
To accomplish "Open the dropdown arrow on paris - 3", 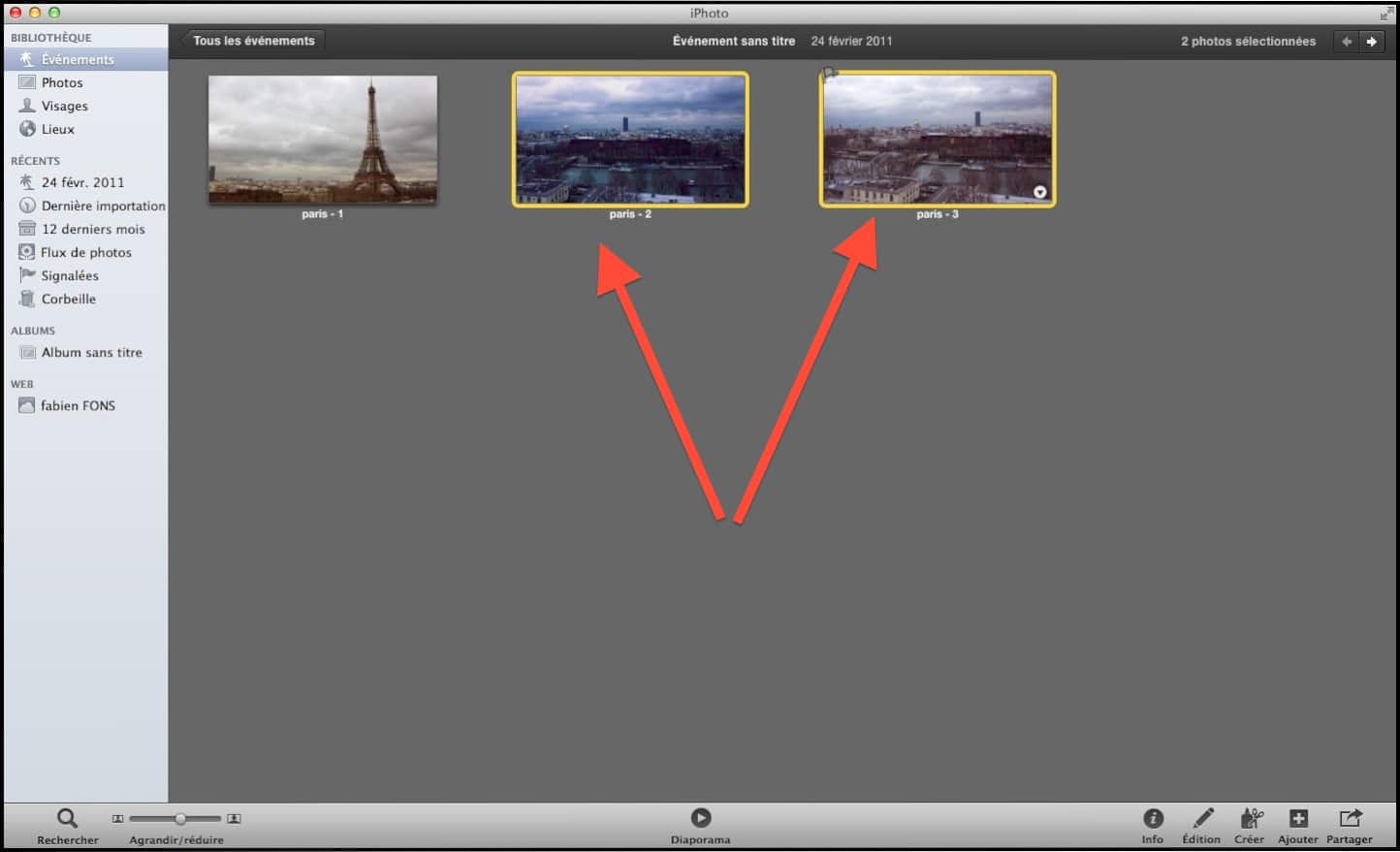I will [x=1039, y=192].
